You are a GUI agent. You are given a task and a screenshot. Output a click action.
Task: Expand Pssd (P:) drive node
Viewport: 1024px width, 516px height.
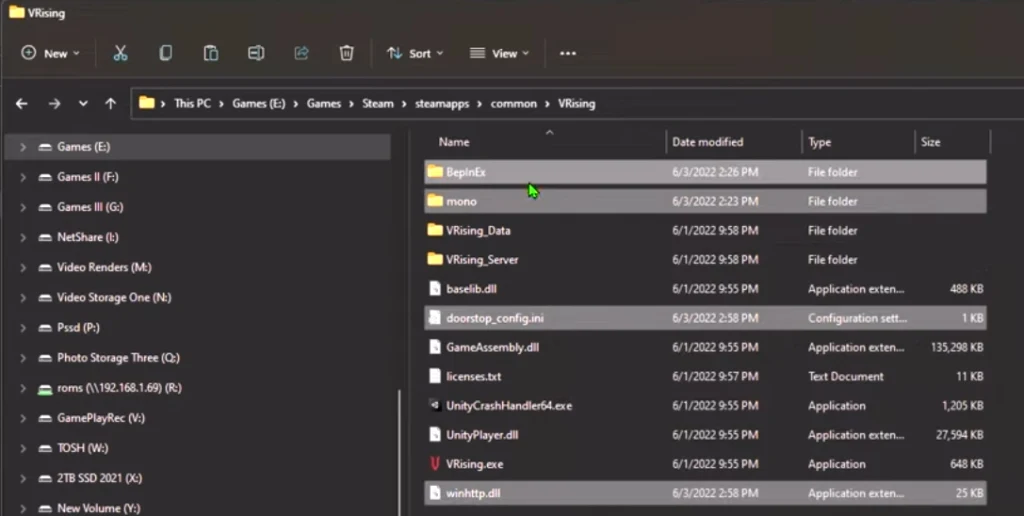(x=23, y=328)
